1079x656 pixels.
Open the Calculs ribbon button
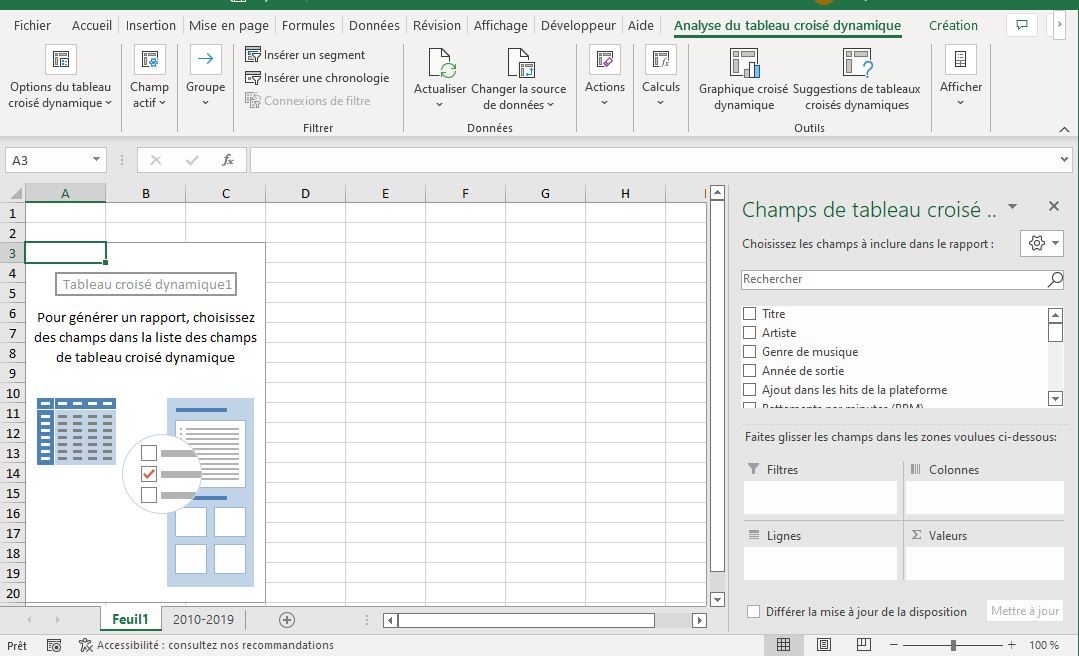661,77
